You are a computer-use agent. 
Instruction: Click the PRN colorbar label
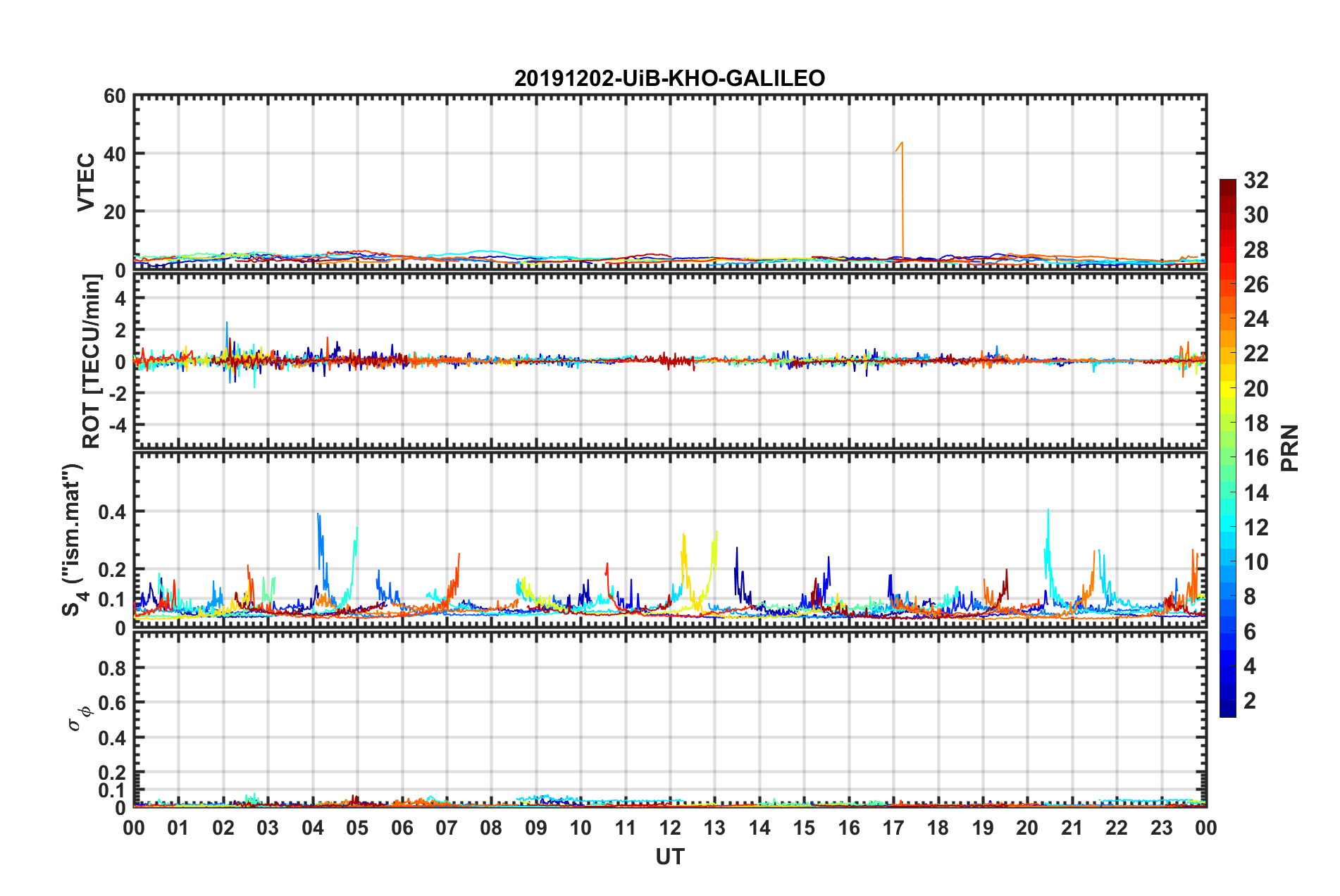1289,448
